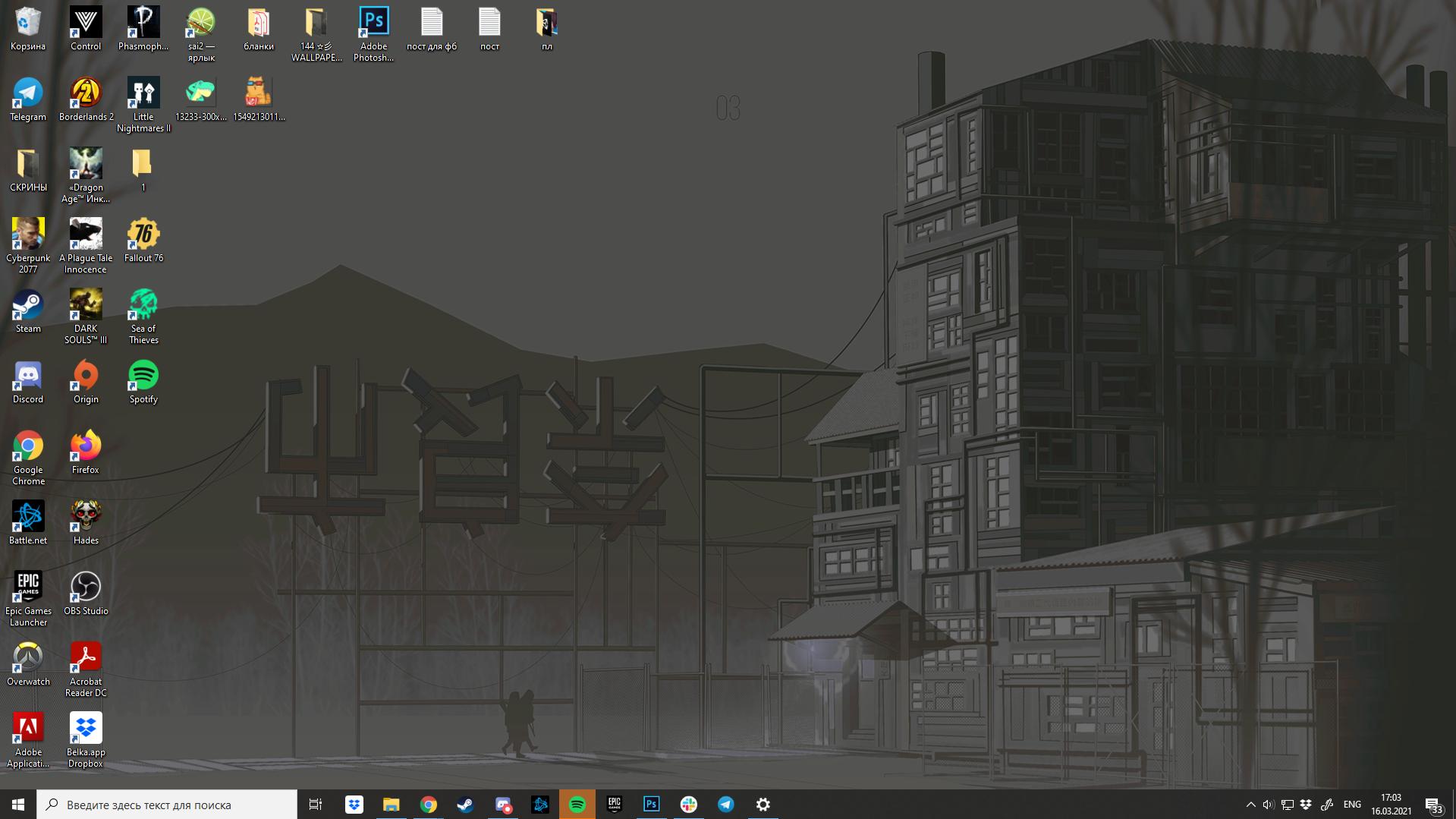
Task: Select the Discord desktop shortcut
Action: click(28, 383)
